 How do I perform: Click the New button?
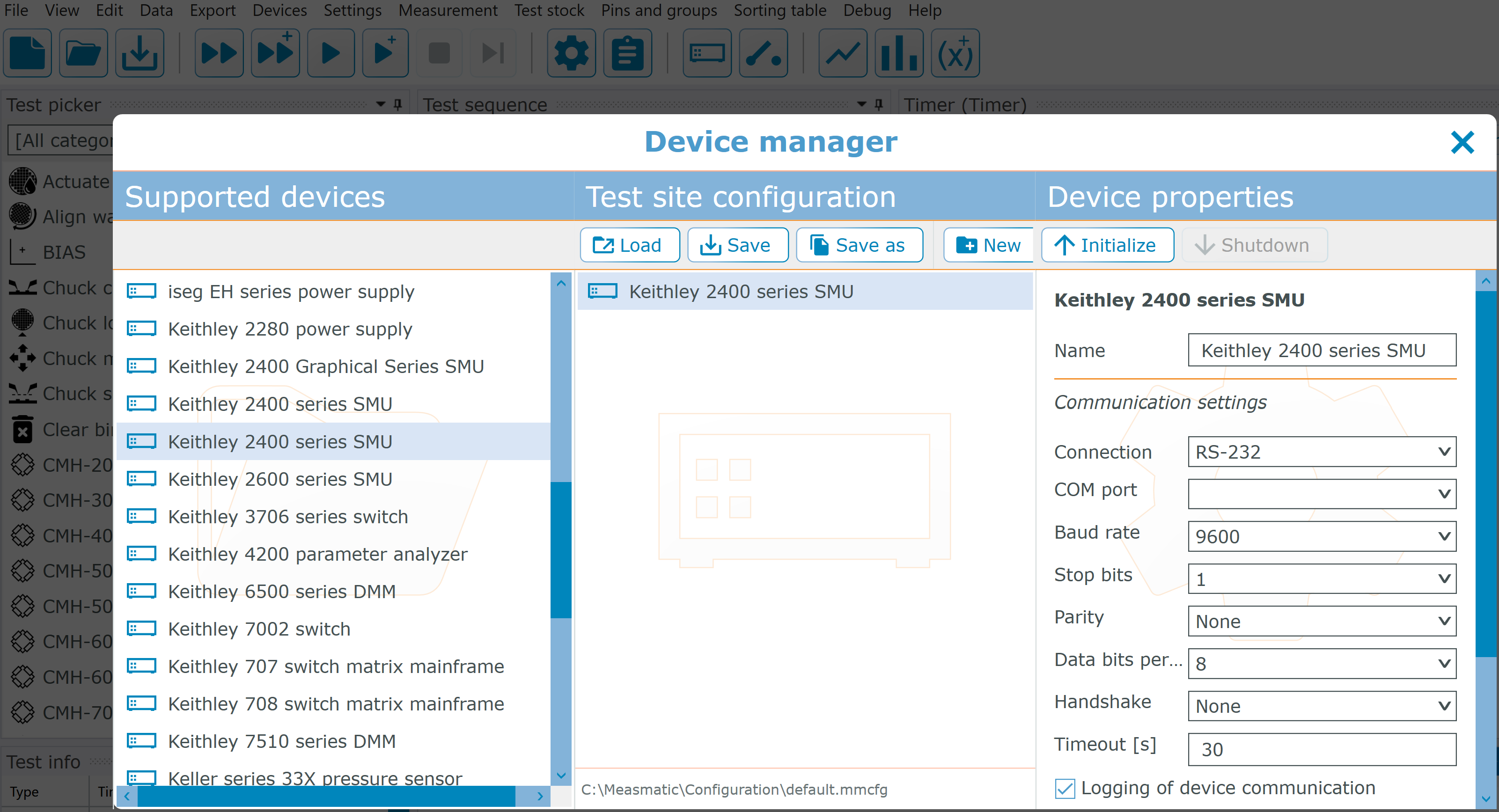pos(989,245)
